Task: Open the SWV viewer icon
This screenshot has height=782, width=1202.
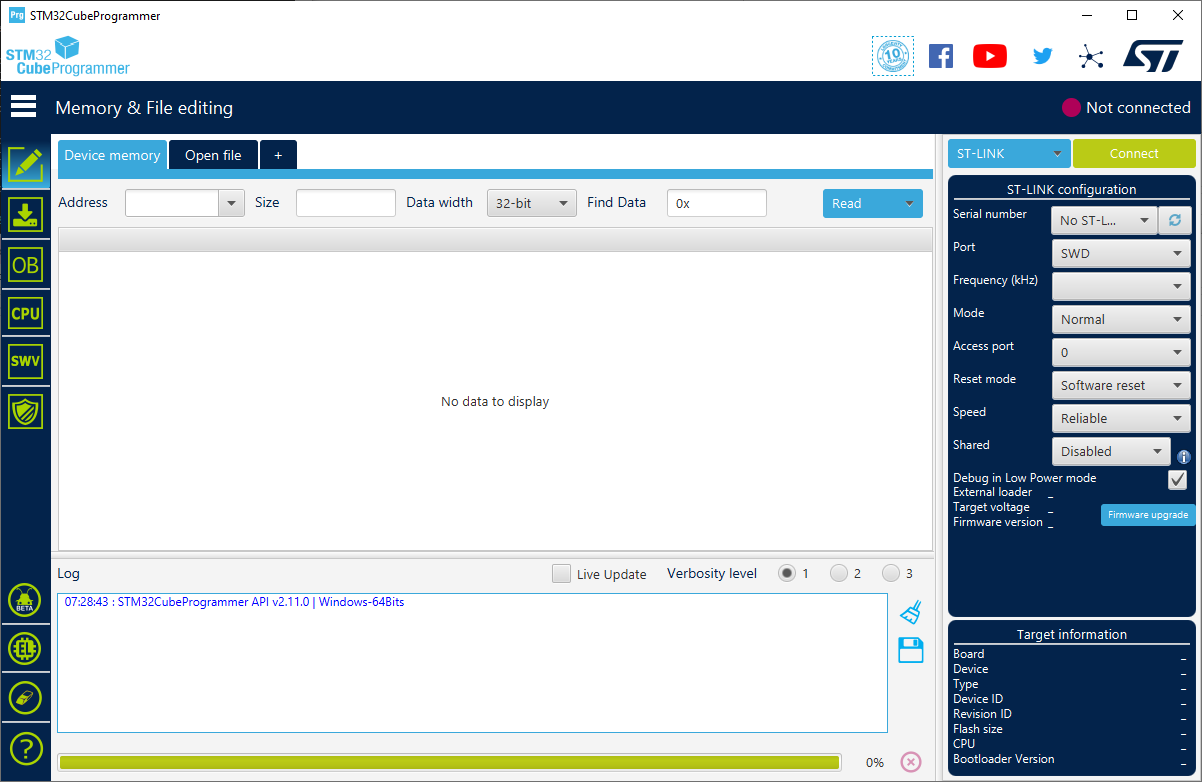Action: point(25,362)
